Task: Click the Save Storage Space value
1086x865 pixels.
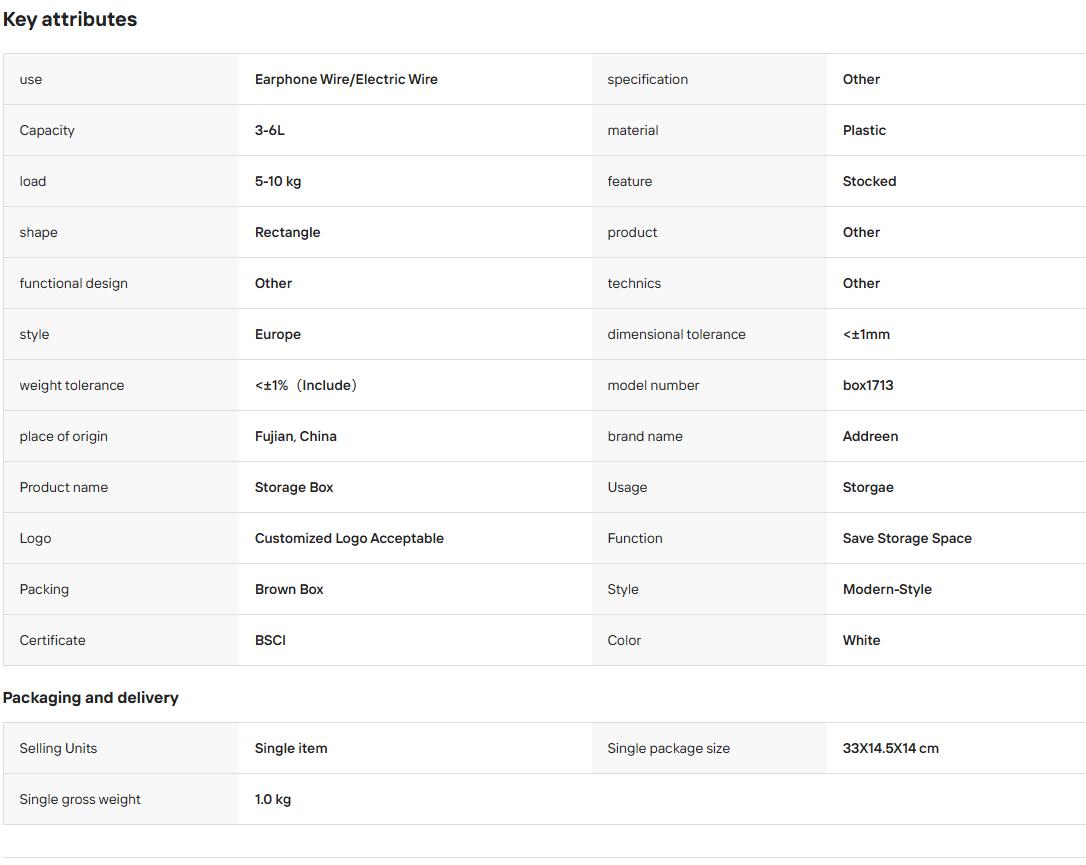Action: [x=907, y=538]
